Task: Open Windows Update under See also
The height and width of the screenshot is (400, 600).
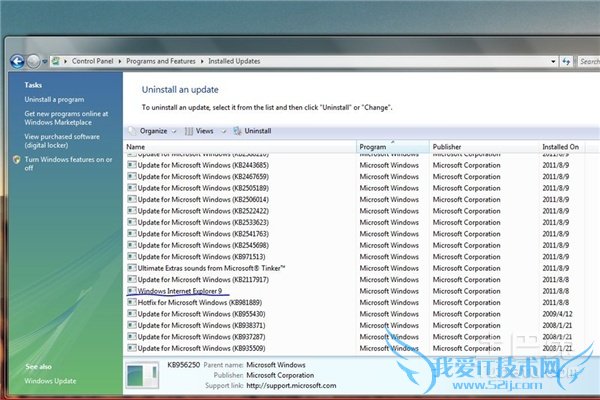Action: (50, 381)
